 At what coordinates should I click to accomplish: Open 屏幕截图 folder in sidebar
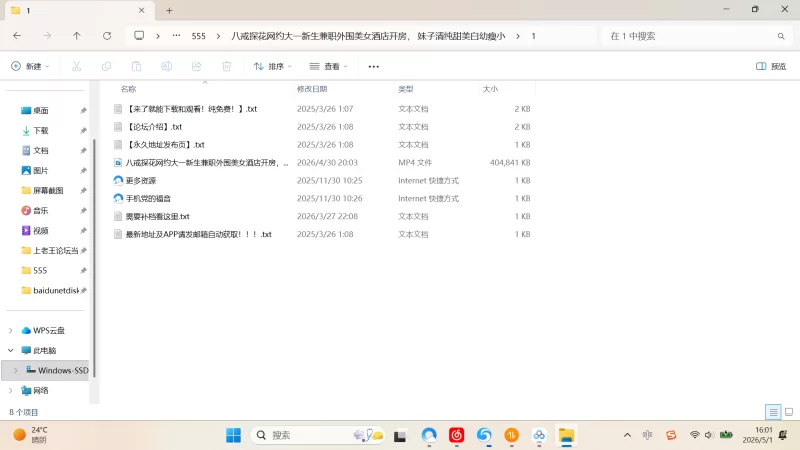coord(48,190)
